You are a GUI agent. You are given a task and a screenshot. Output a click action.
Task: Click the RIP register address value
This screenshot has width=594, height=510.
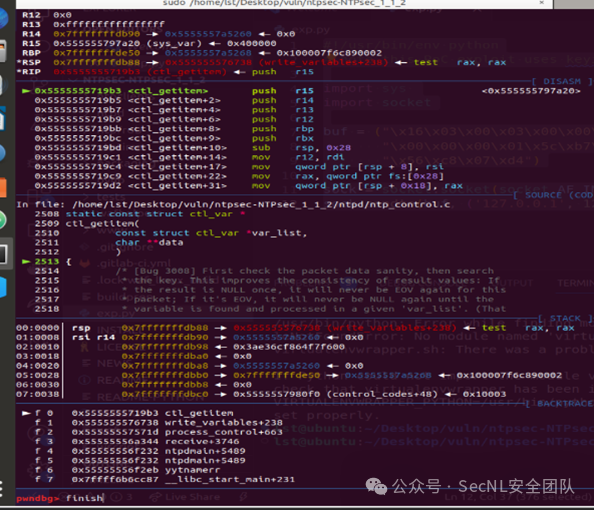97,72
